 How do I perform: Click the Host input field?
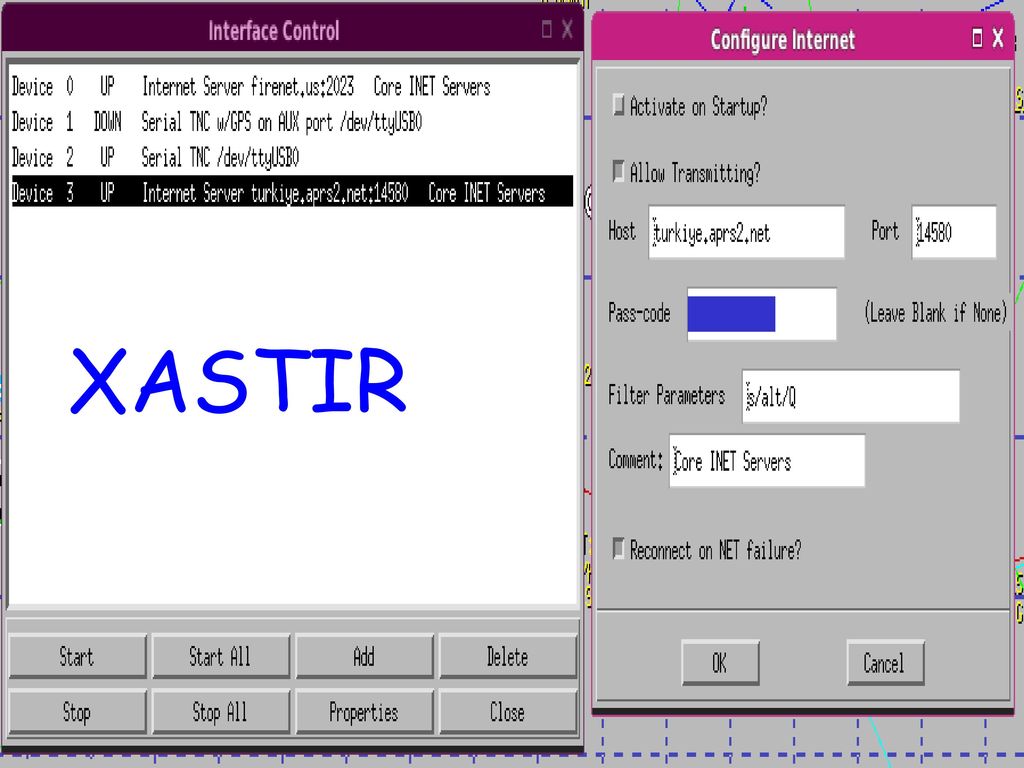[746, 232]
